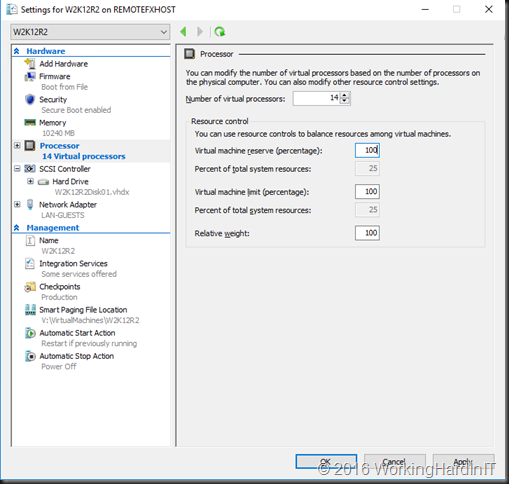Click the Security shield icon
Screen dimensions: 509x484
tap(30, 99)
